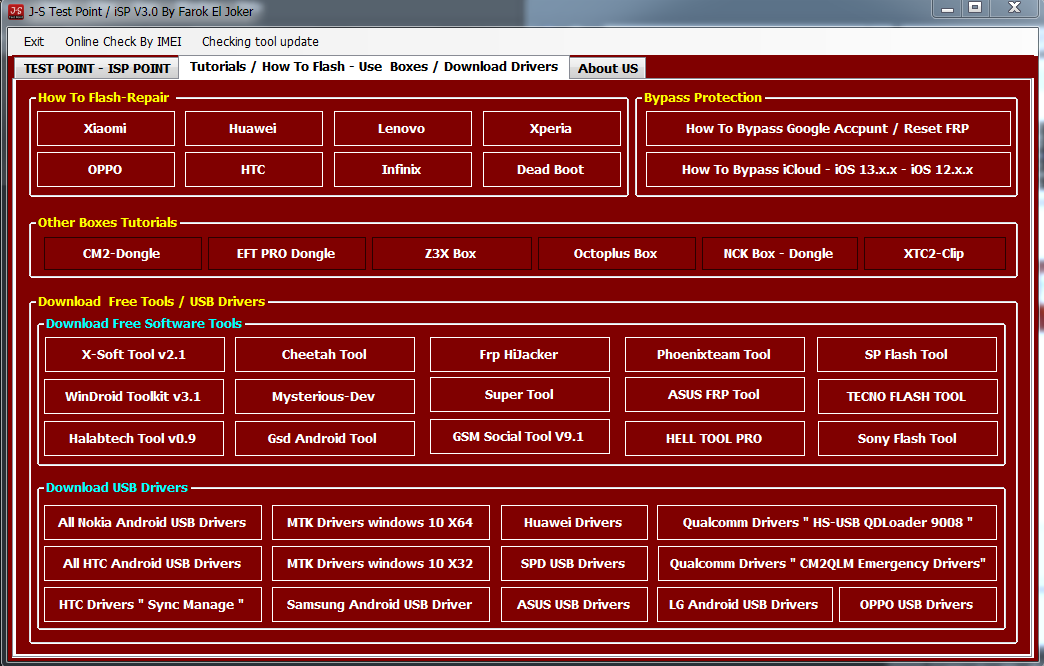Click Frp HiJacker download button

coord(519,354)
